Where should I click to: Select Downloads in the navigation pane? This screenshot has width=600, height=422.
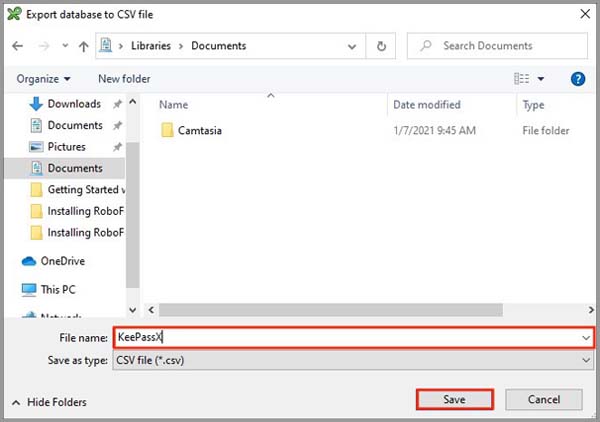tap(74, 104)
